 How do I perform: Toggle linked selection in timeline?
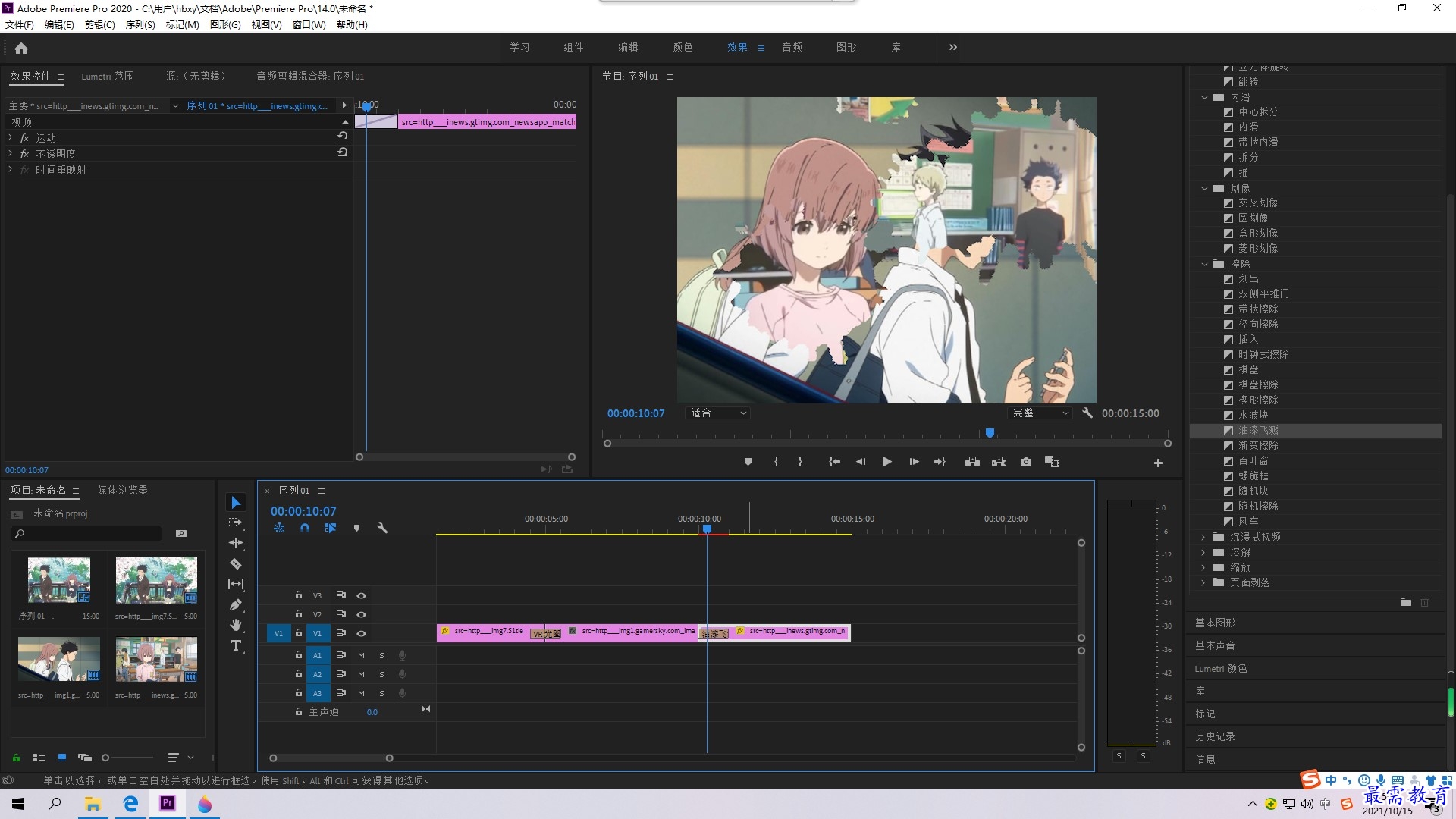pos(331,528)
